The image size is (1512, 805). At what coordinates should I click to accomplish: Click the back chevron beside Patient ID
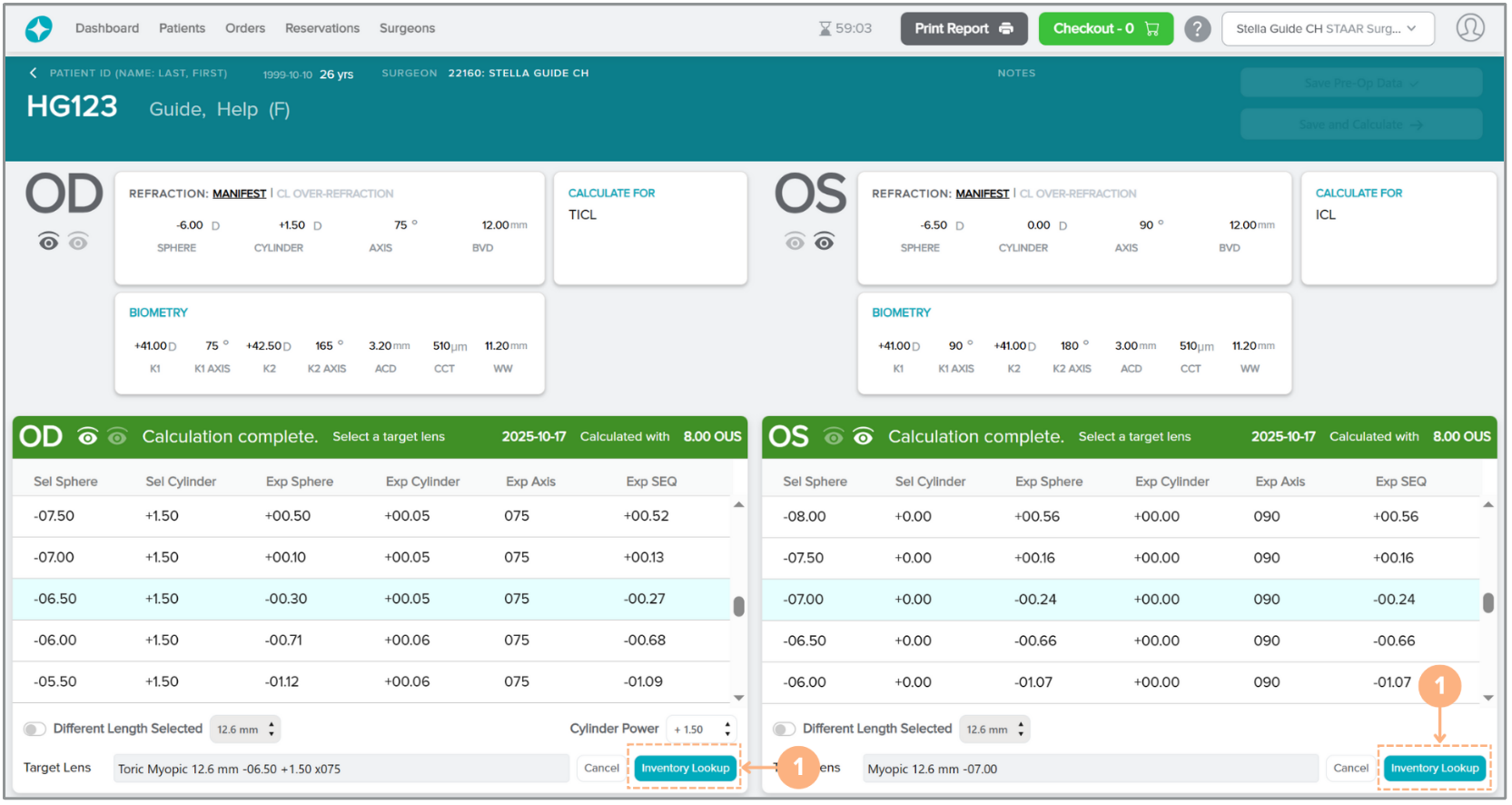coord(34,73)
